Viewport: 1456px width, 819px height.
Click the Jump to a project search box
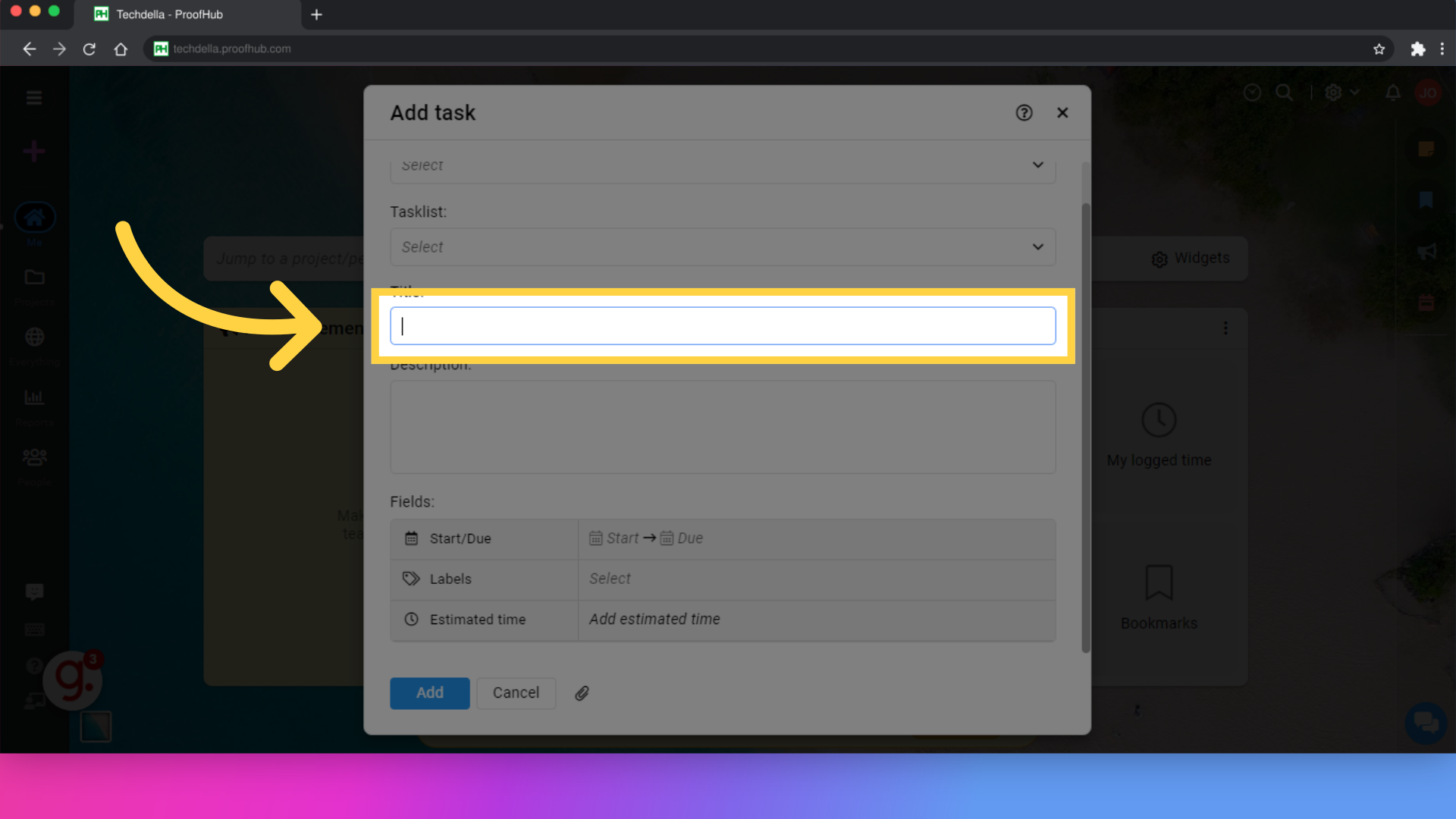click(x=290, y=259)
